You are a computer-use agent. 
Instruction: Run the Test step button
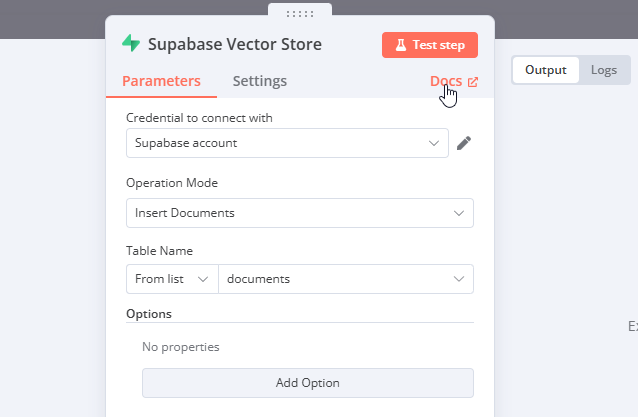click(430, 45)
